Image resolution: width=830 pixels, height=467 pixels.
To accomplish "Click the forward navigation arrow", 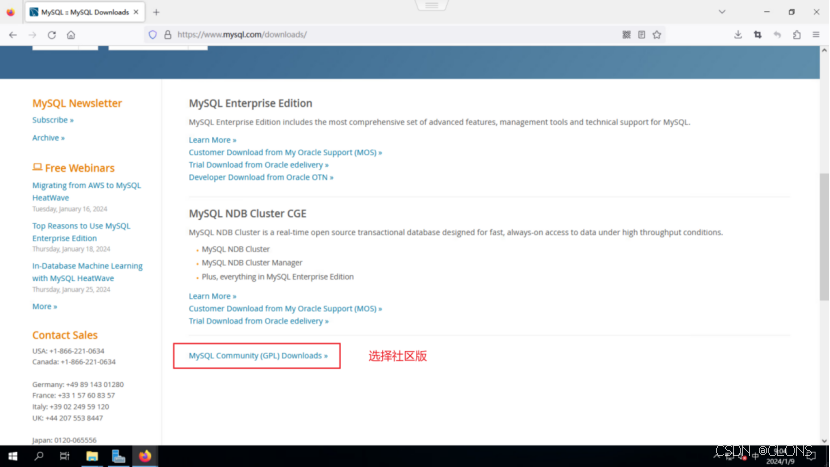I will pos(32,35).
